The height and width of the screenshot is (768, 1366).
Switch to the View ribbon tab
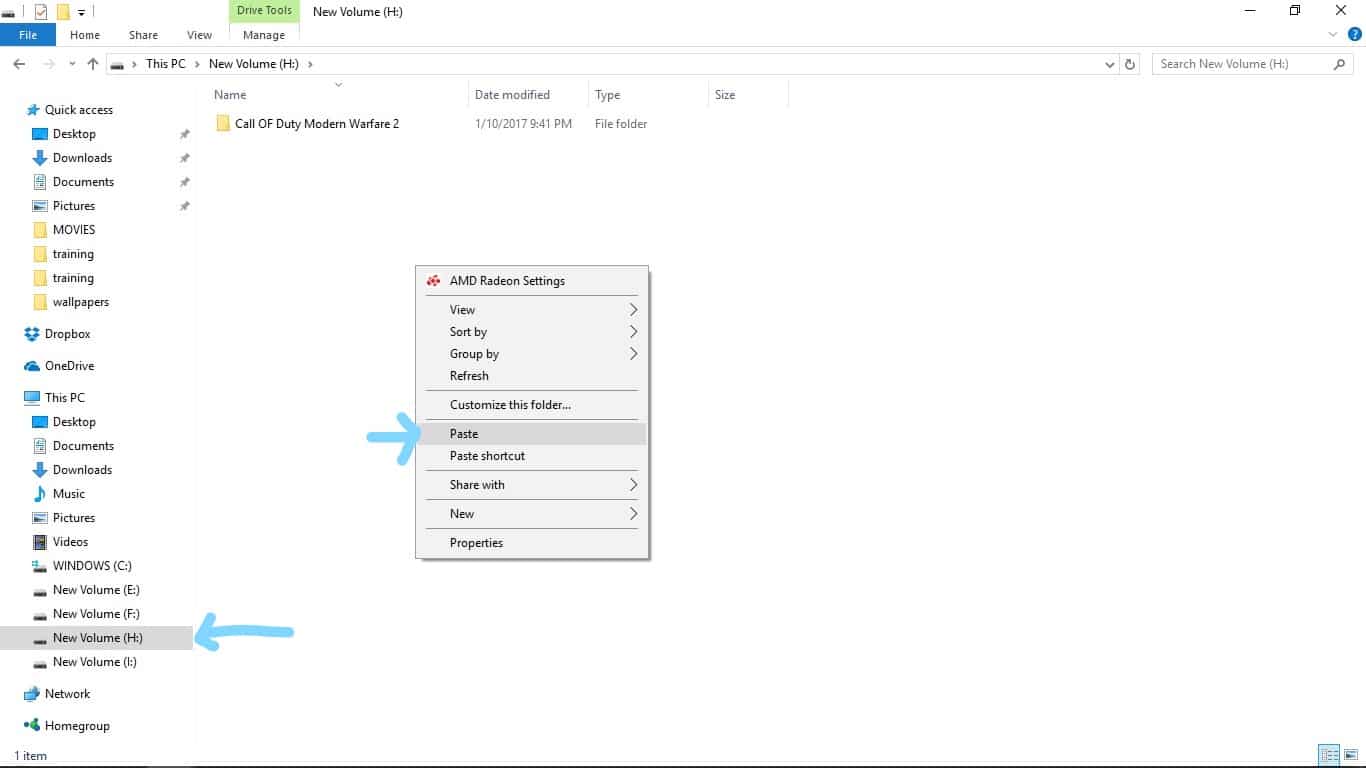pos(199,35)
